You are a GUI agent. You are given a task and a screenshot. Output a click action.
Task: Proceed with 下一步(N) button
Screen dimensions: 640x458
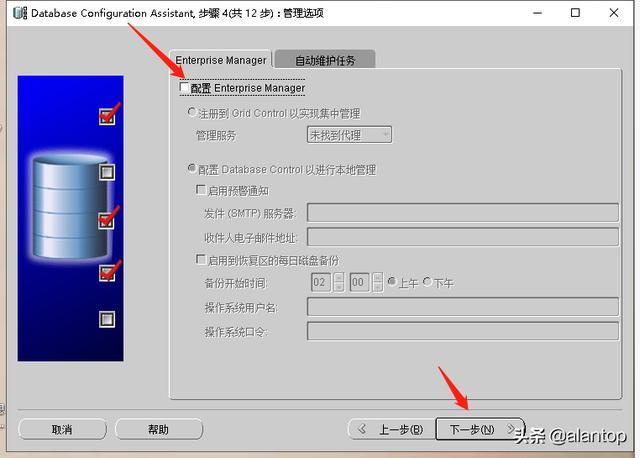(x=480, y=429)
